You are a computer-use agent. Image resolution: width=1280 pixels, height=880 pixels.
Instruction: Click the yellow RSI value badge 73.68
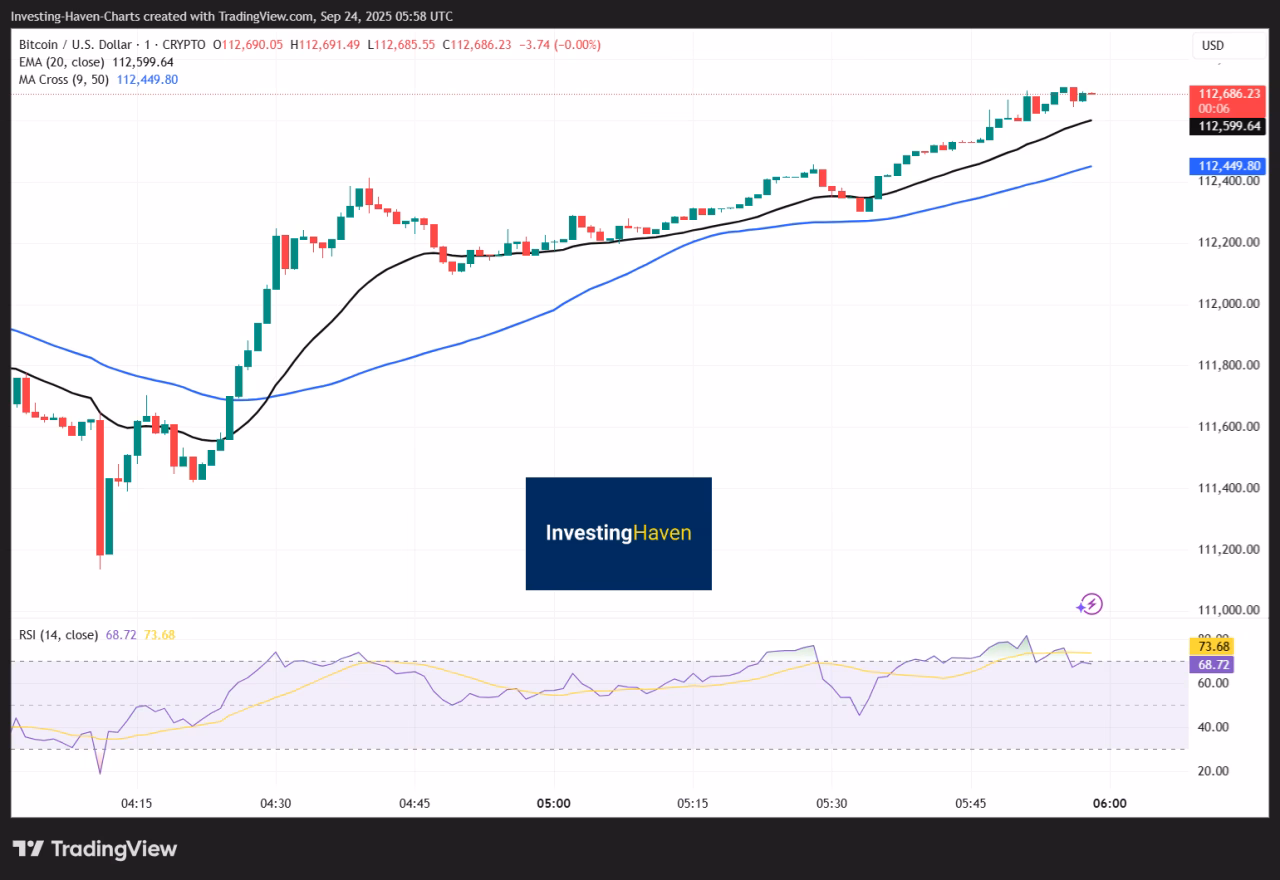tap(1212, 646)
